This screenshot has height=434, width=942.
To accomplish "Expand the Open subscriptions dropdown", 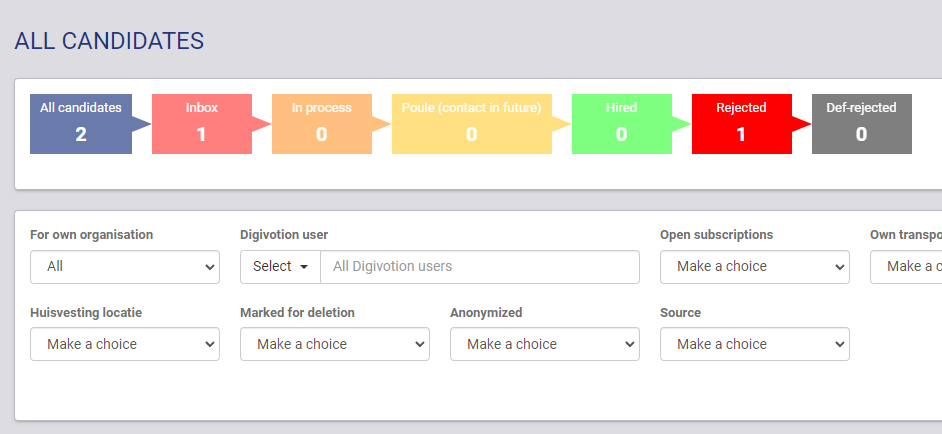I will tap(754, 267).
